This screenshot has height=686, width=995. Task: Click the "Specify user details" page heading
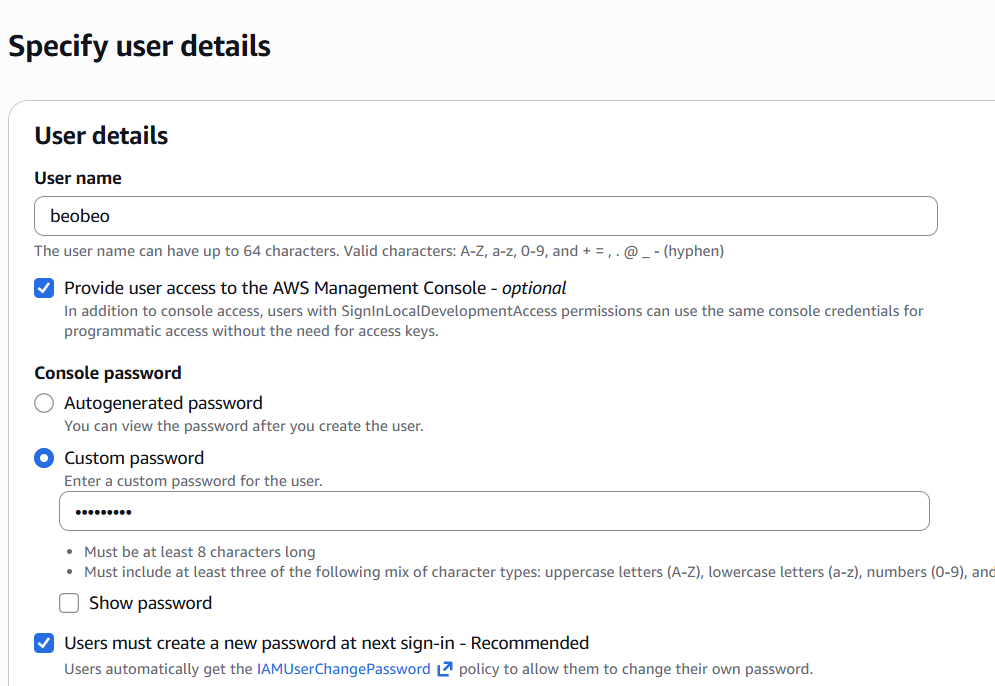140,46
